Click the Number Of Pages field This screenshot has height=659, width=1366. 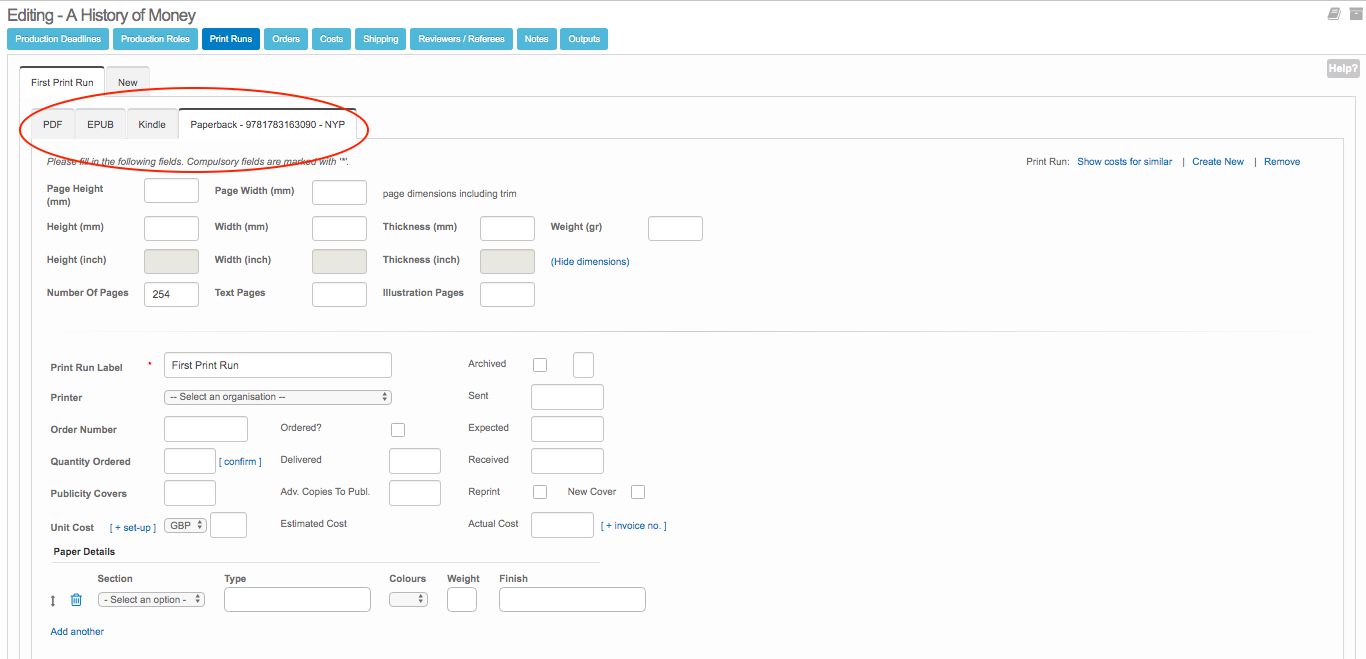click(x=171, y=295)
